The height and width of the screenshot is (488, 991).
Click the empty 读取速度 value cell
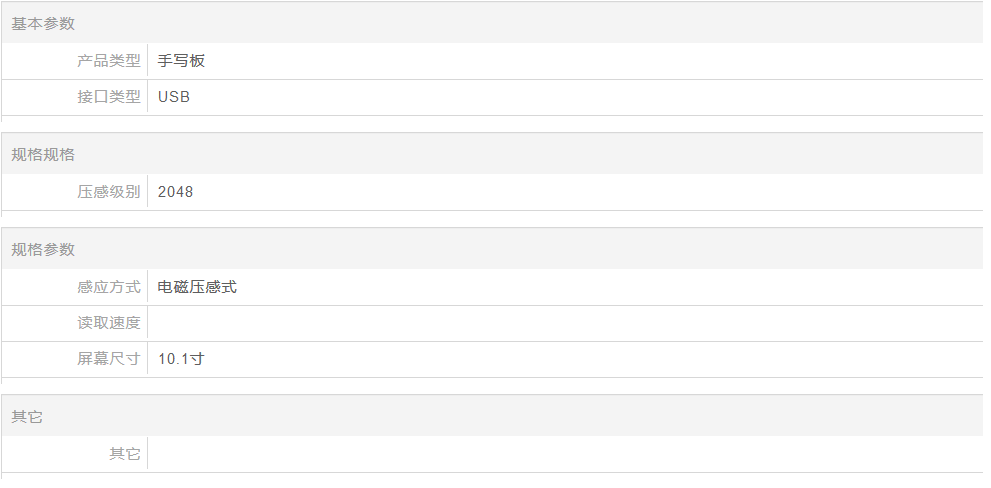[565, 323]
